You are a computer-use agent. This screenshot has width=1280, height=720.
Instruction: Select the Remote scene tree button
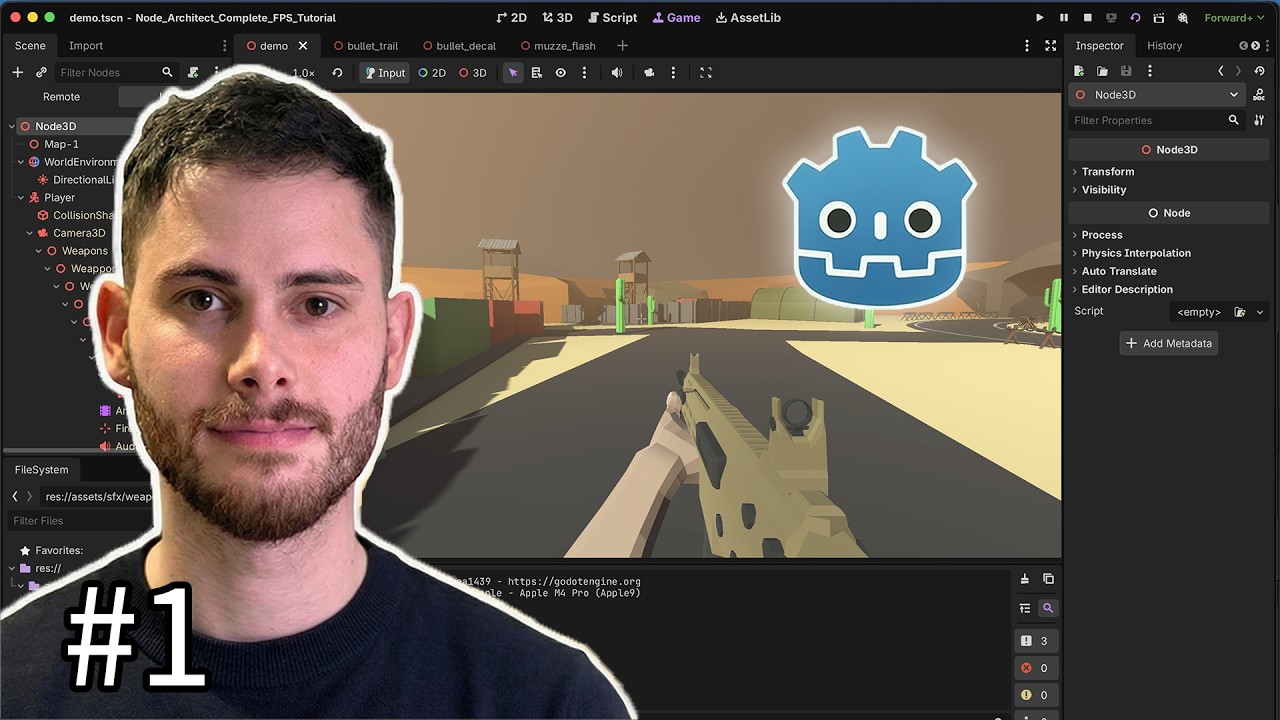[x=61, y=97]
